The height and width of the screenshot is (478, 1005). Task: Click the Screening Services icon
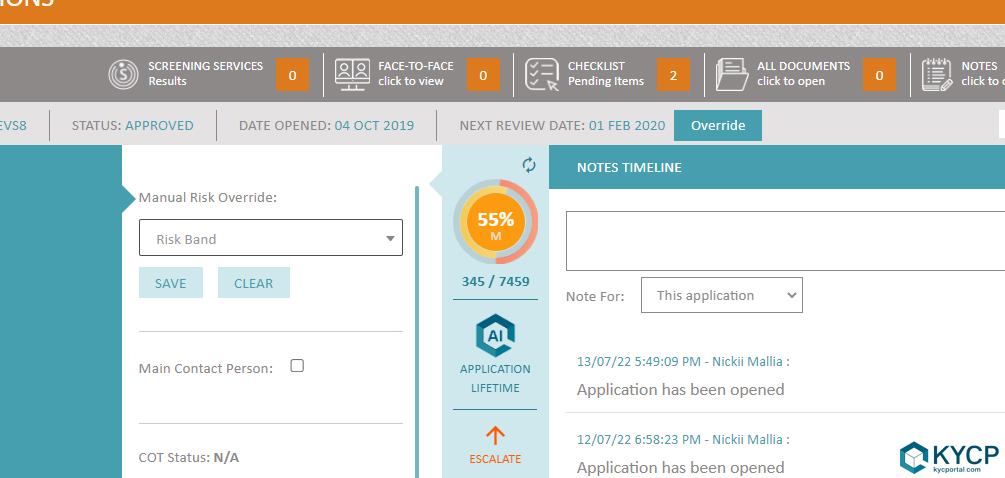point(124,74)
